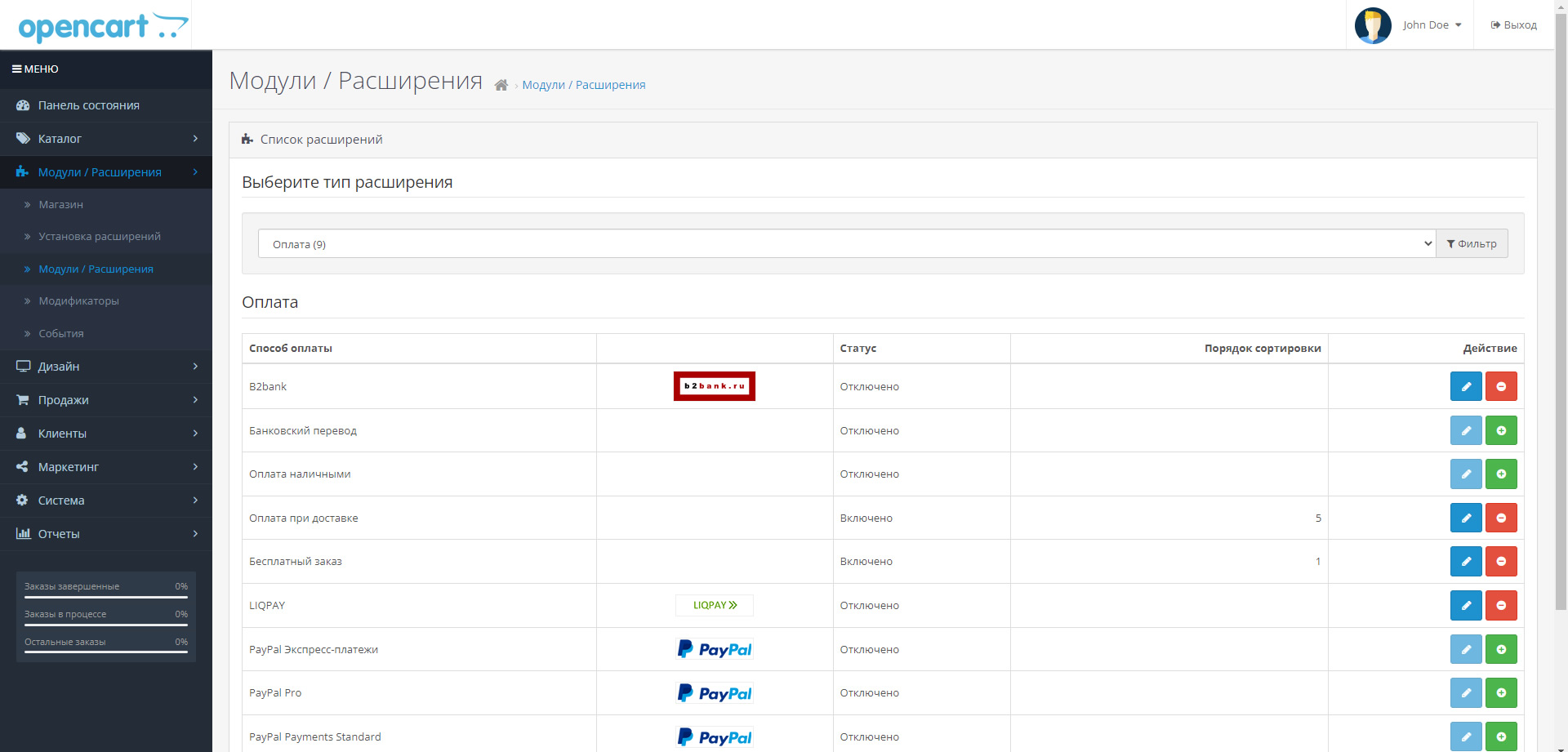Screen dimensions: 1568x752
Task: Click the edit pencil icon for B2bank
Action: [x=1466, y=386]
